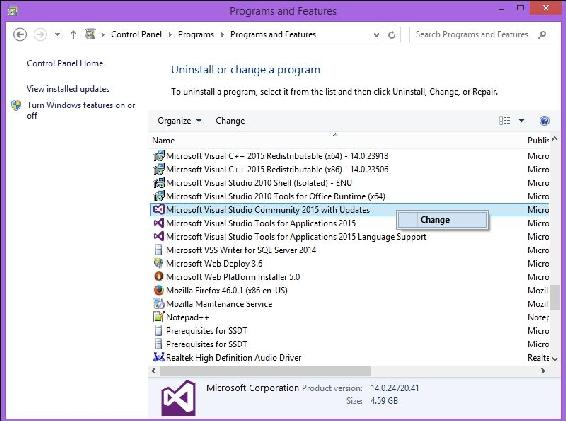Click the Control Panel icon in address bar
566x421 pixels.
coord(90,34)
